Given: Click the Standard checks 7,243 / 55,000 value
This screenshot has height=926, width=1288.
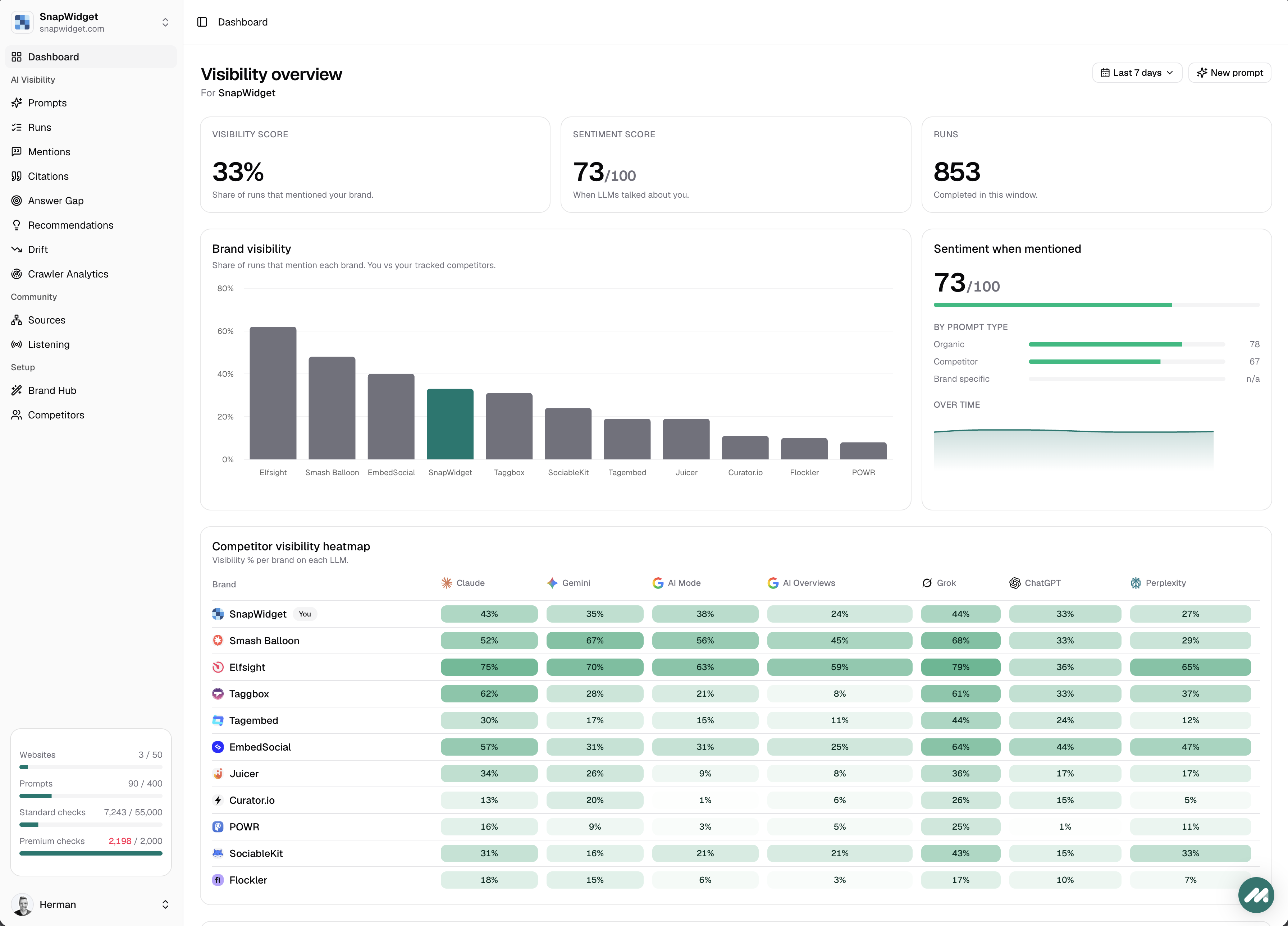Looking at the screenshot, I should click(133, 812).
